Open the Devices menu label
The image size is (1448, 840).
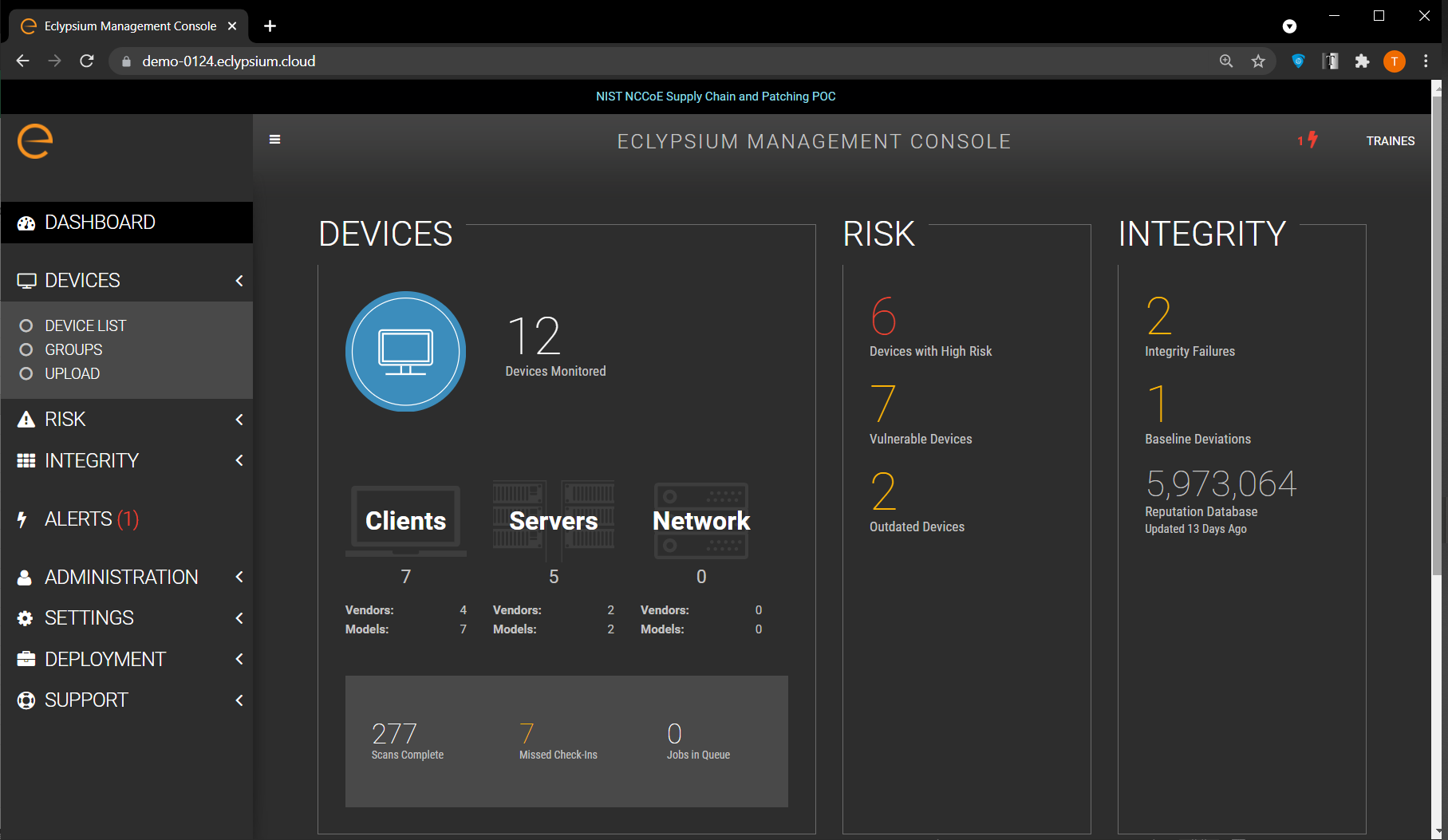point(82,281)
